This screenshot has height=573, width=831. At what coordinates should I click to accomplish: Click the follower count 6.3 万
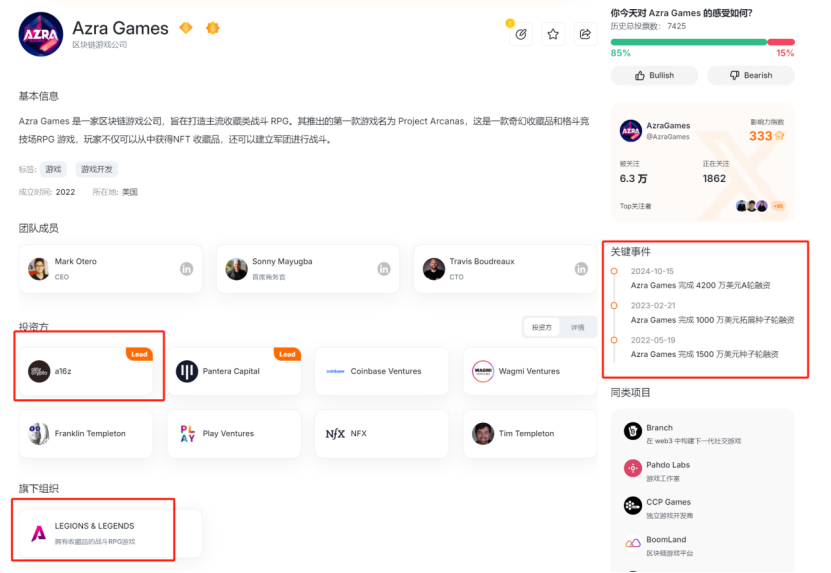[x=633, y=179]
